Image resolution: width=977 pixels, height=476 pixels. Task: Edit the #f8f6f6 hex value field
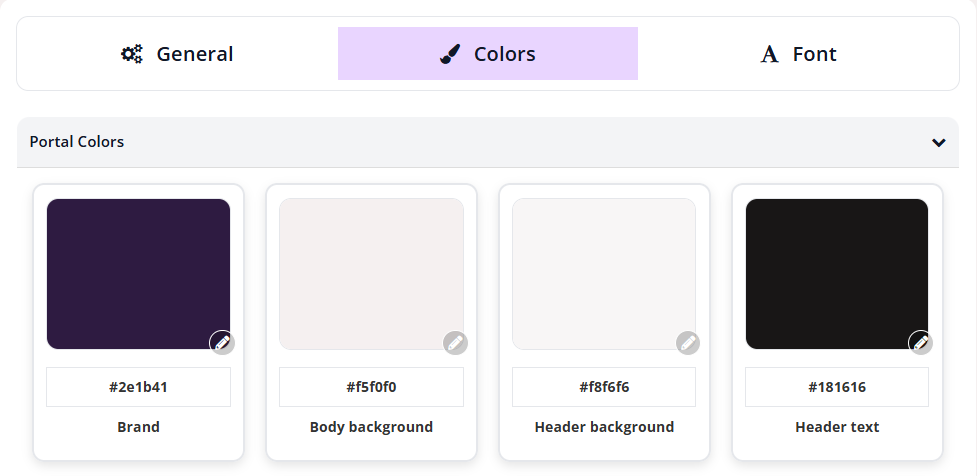tap(604, 387)
